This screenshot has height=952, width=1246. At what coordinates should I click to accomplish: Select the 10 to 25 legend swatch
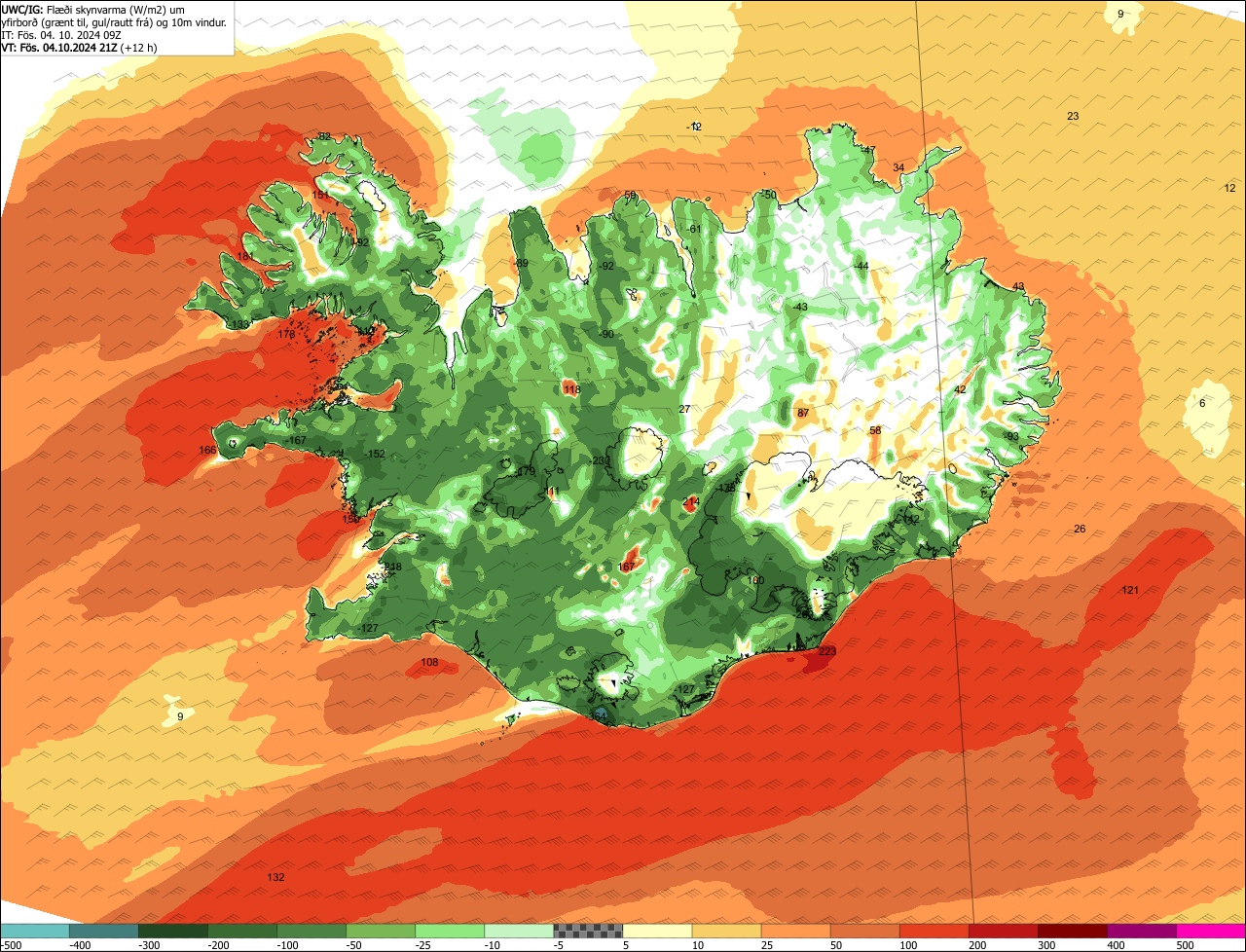[x=726, y=931]
